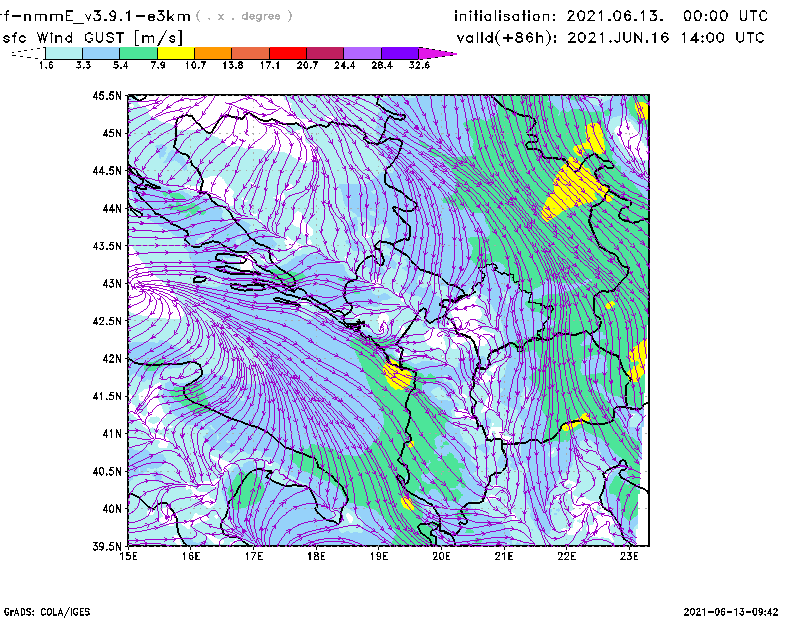Click the light blue 3.3–5.4 legend swatch
800x618 pixels.
tap(101, 53)
